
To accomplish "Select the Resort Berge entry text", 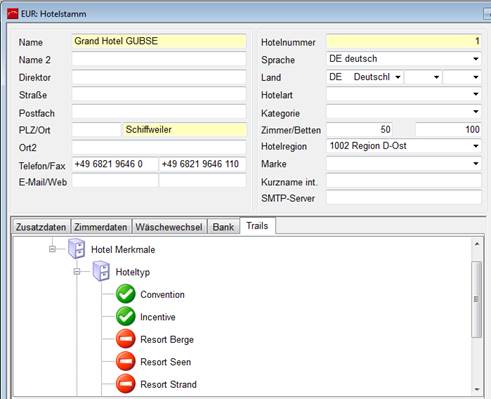I will click(167, 339).
